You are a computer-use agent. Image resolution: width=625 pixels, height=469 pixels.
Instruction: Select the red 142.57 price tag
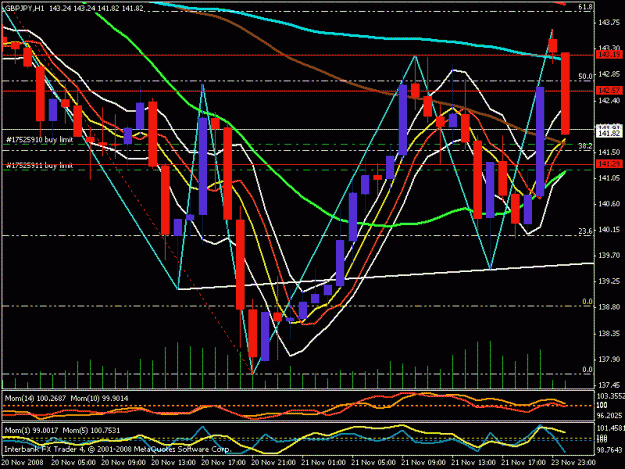[609, 90]
